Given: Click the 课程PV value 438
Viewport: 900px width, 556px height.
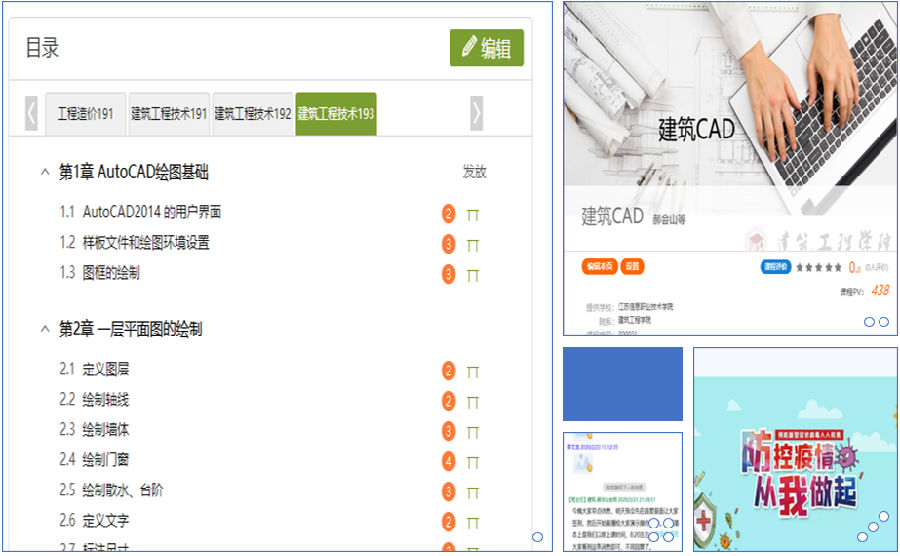Looking at the screenshot, I should (880, 290).
